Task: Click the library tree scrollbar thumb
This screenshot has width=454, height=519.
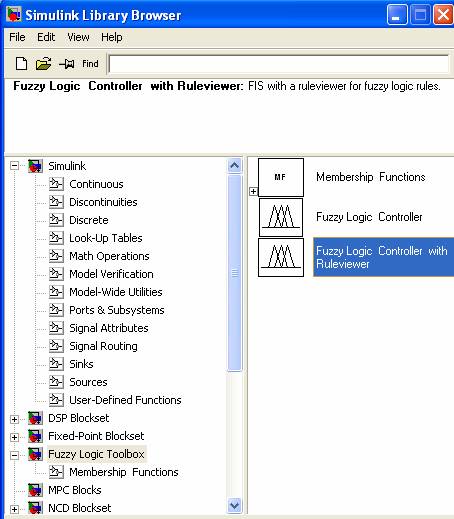Action: point(234,273)
